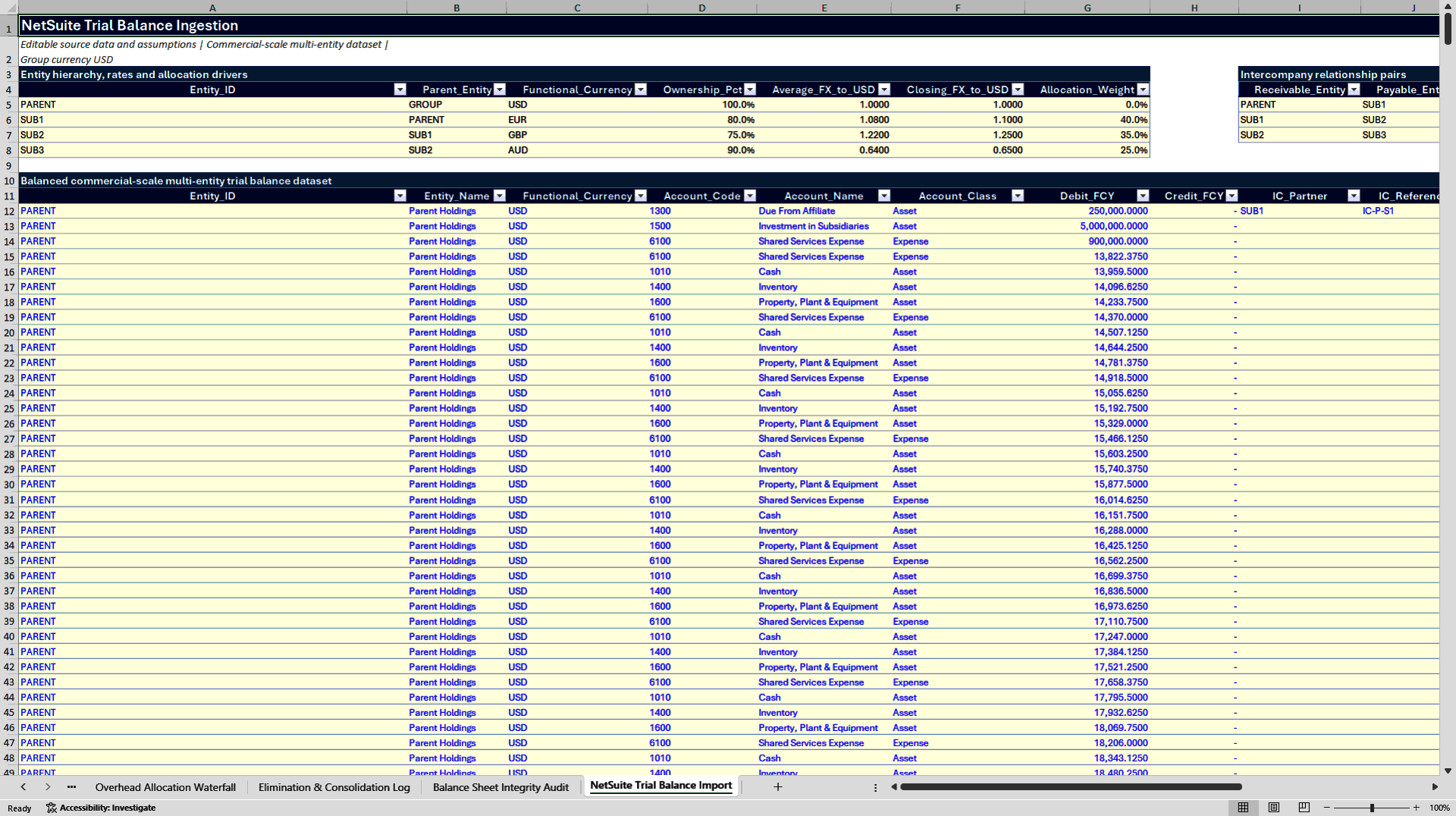This screenshot has height=816, width=1456.
Task: Select average FX rate '0.6400'
Action: coord(824,150)
